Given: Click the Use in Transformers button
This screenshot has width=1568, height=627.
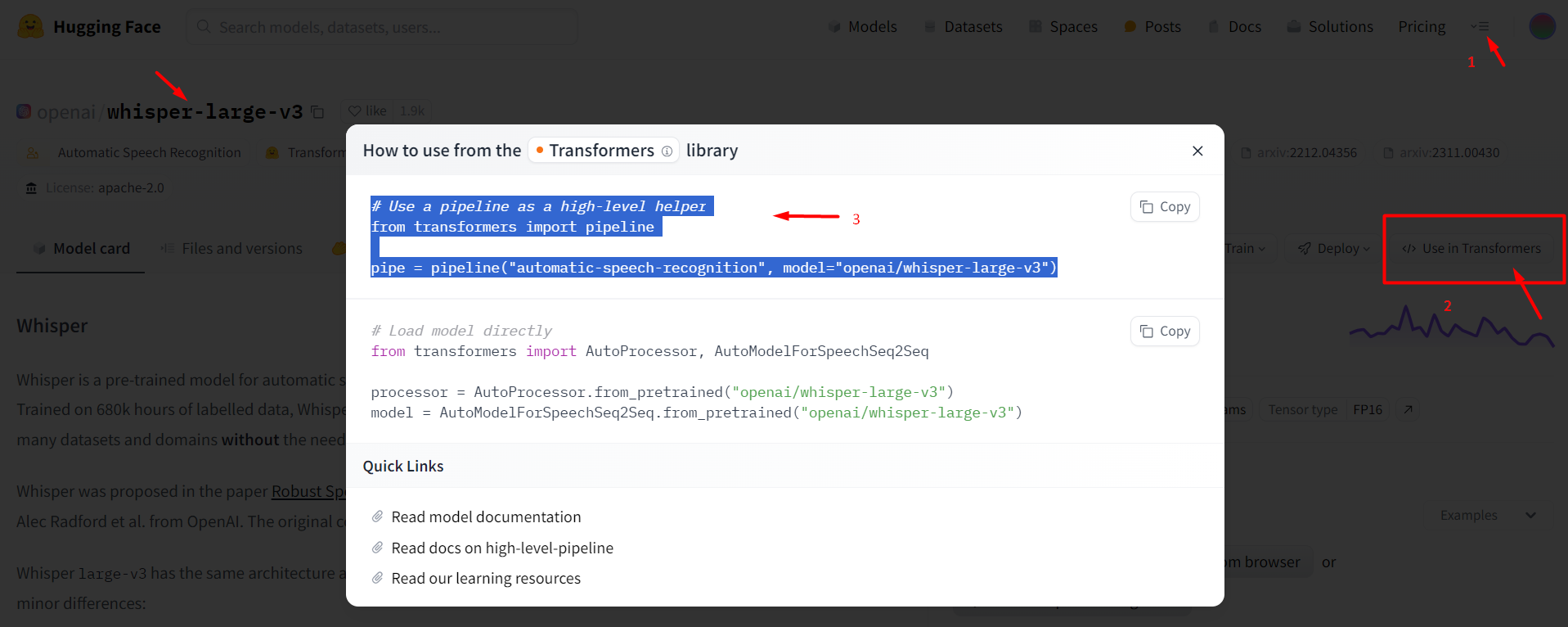Looking at the screenshot, I should tap(1471, 248).
